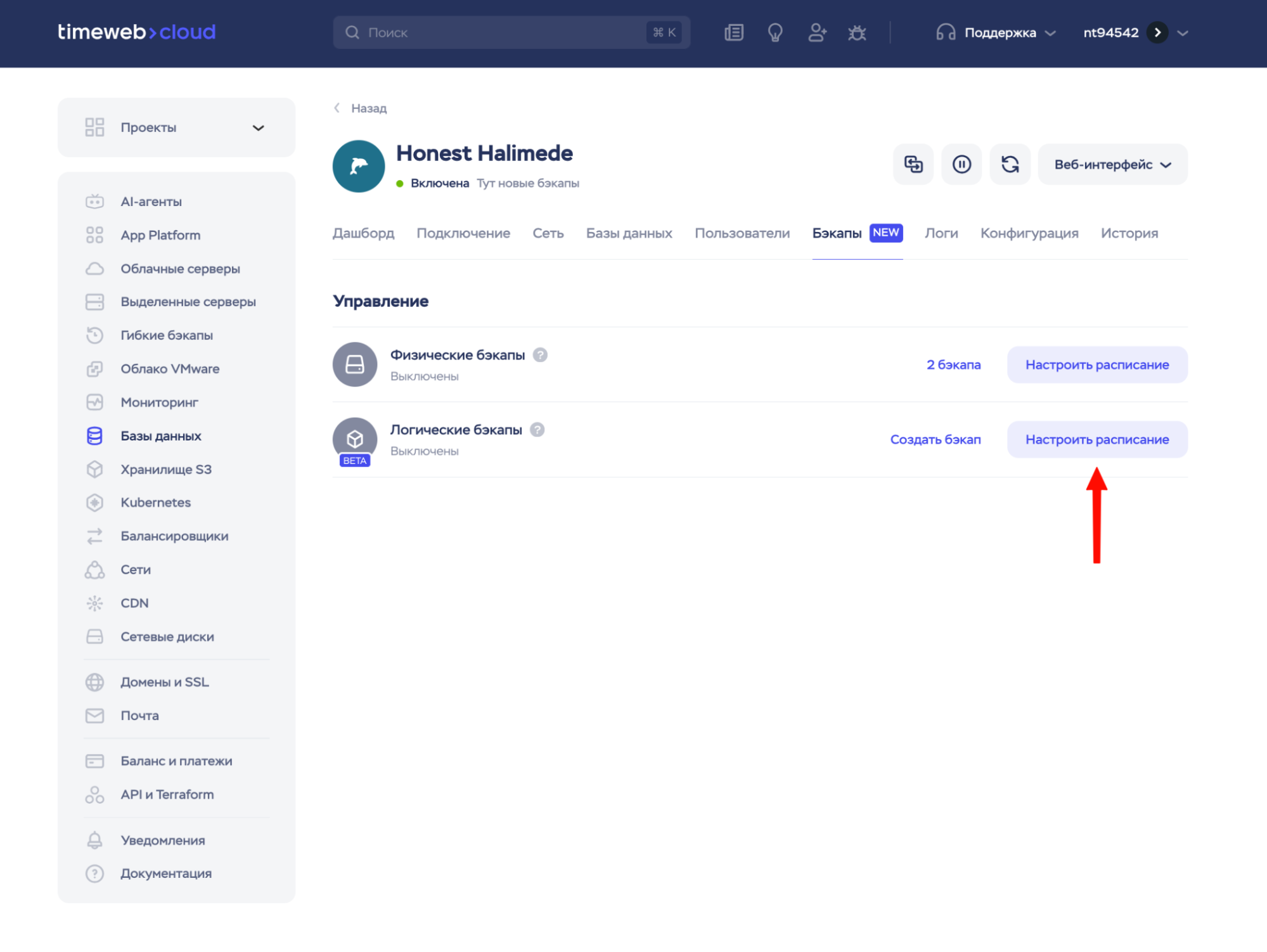Click help icon next to Физические бэкапы
The height and width of the screenshot is (952, 1267).
click(540, 355)
